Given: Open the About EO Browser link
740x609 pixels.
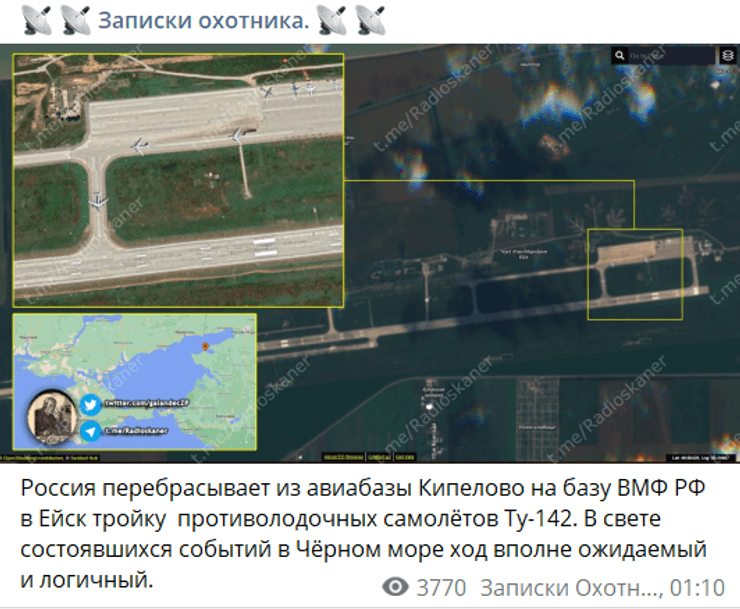Looking at the screenshot, I should (343, 457).
